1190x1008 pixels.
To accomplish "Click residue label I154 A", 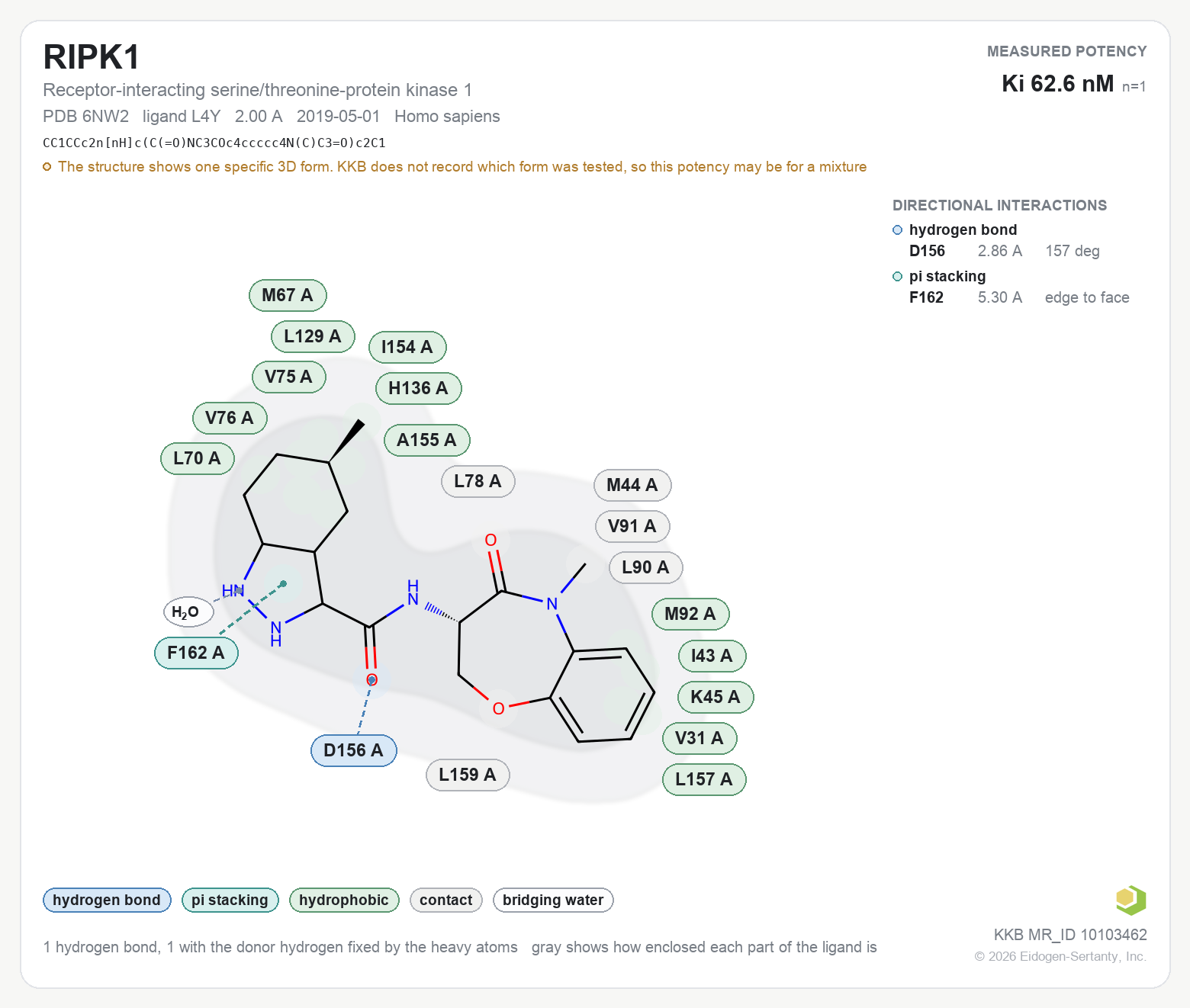I will click(407, 347).
